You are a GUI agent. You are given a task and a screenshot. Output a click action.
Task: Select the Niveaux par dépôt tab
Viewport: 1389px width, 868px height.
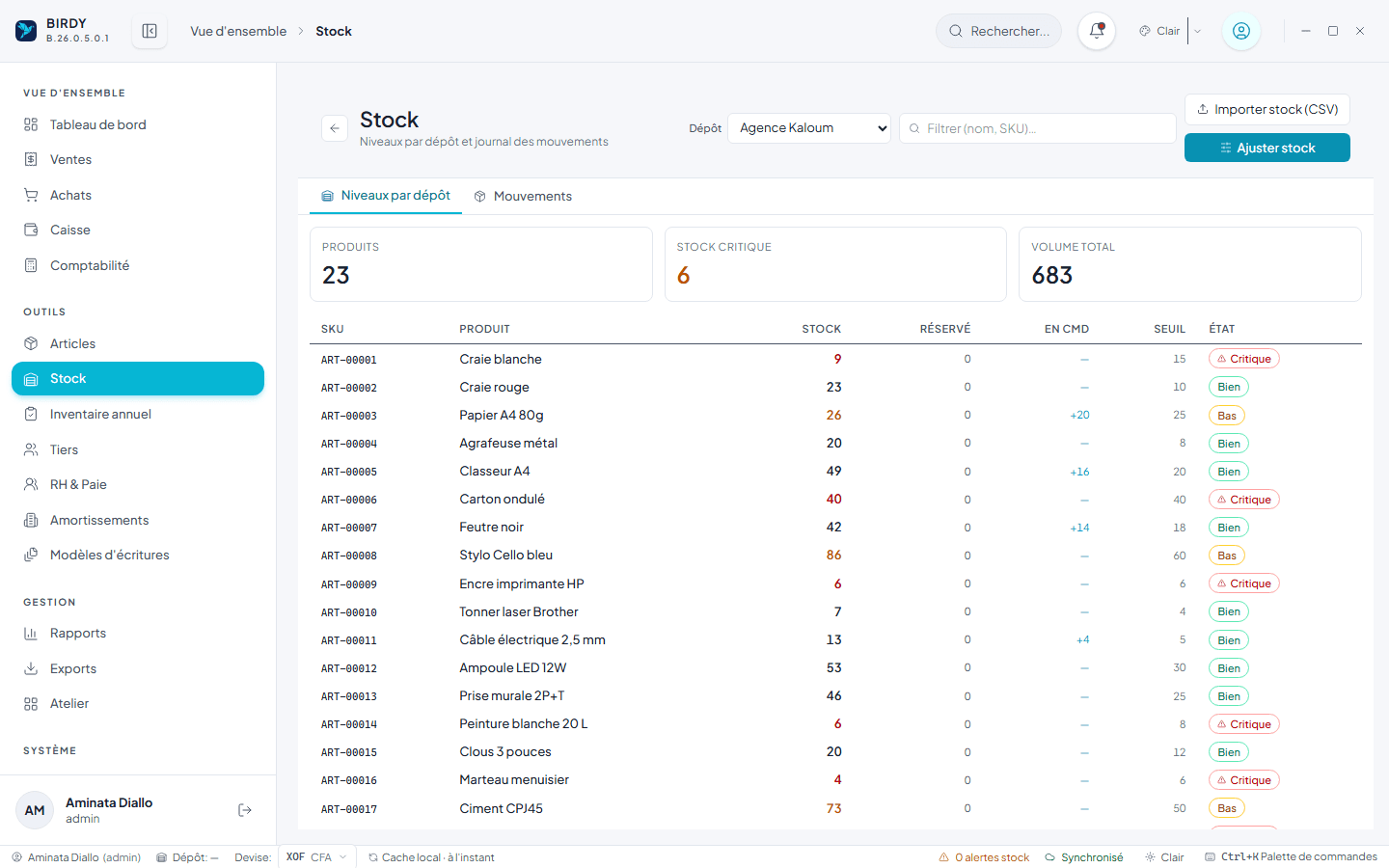(x=386, y=196)
